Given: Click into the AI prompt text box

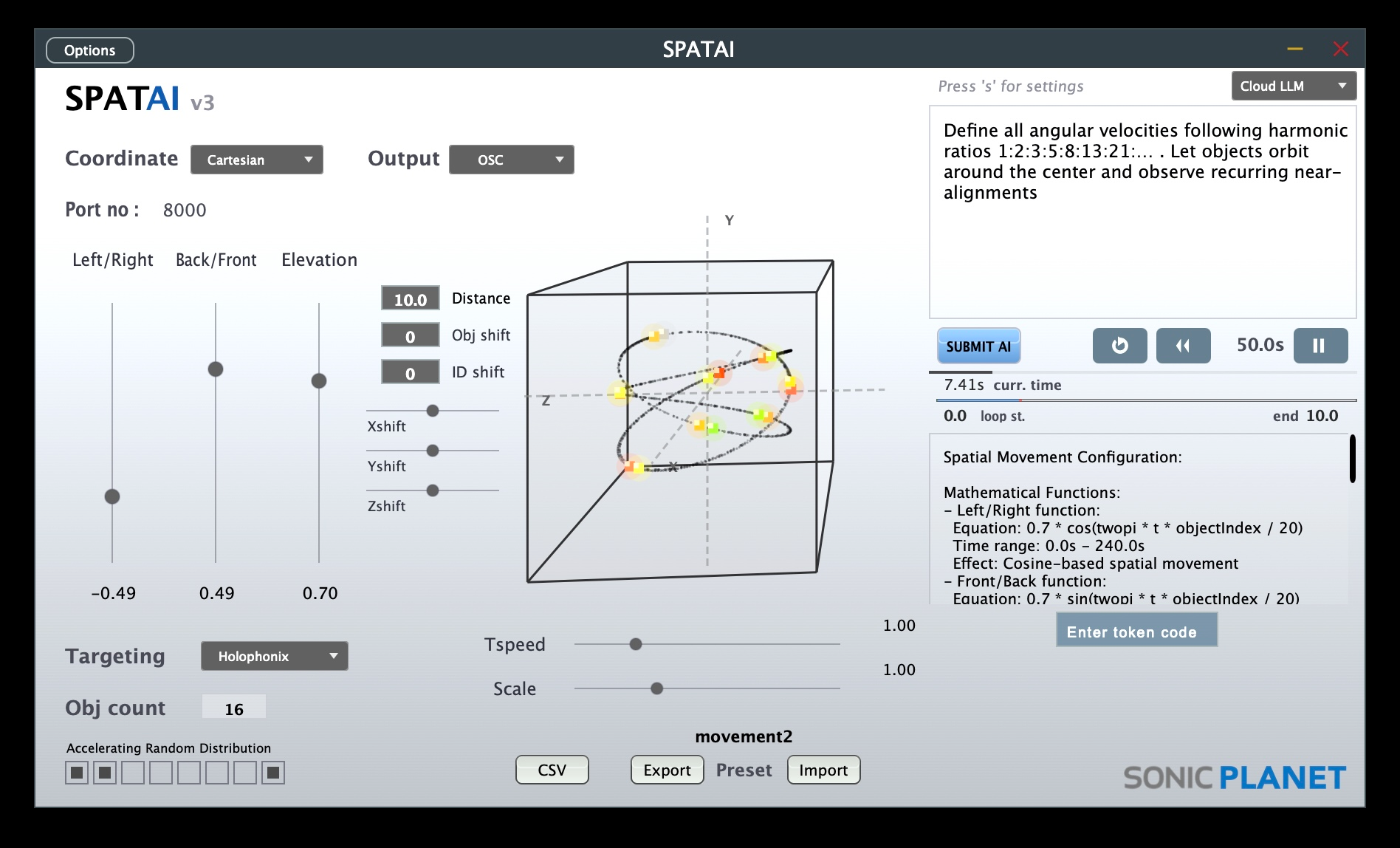Looking at the screenshot, I should [1142, 212].
